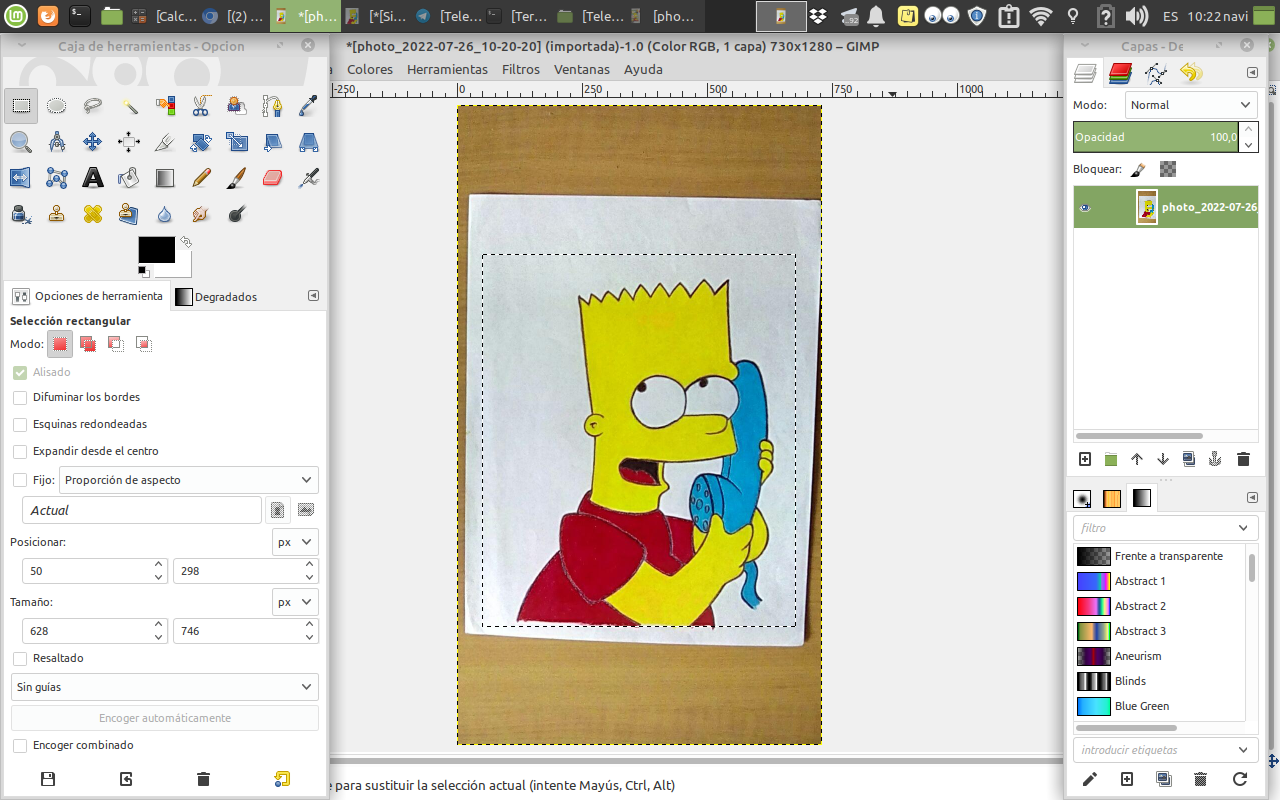Create a new layer in Capas panel
This screenshot has height=800, width=1280.
point(1085,459)
